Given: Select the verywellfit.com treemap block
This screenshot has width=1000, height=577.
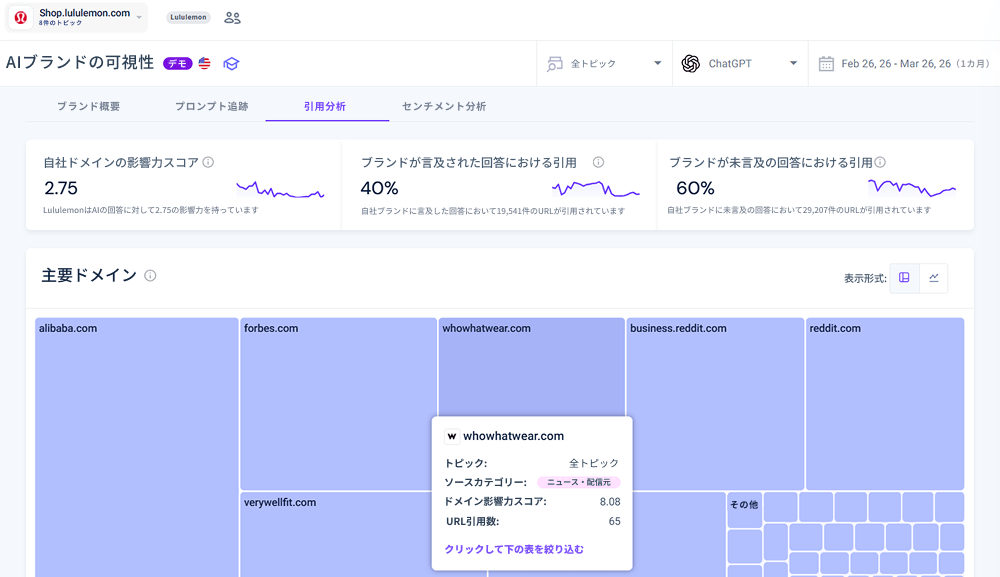Looking at the screenshot, I should [x=336, y=534].
